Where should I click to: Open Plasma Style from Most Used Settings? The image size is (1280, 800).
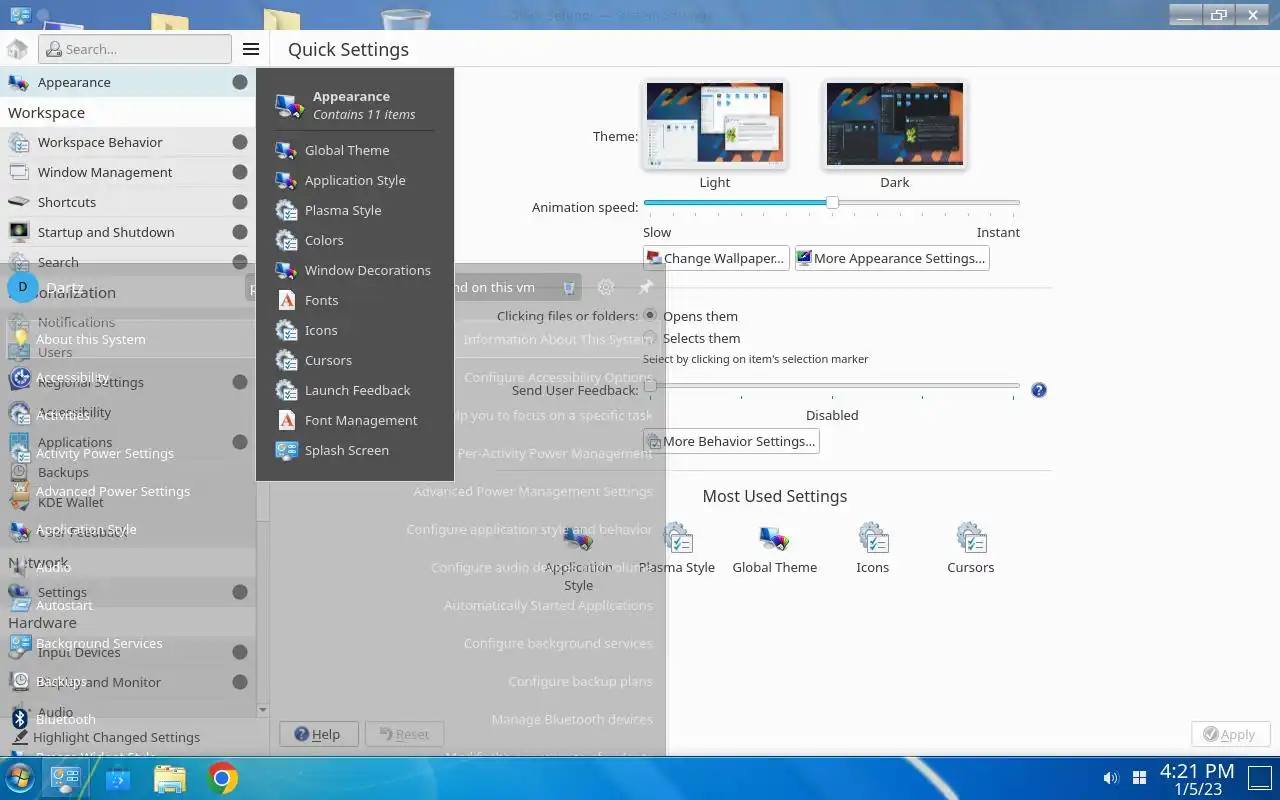[677, 549]
